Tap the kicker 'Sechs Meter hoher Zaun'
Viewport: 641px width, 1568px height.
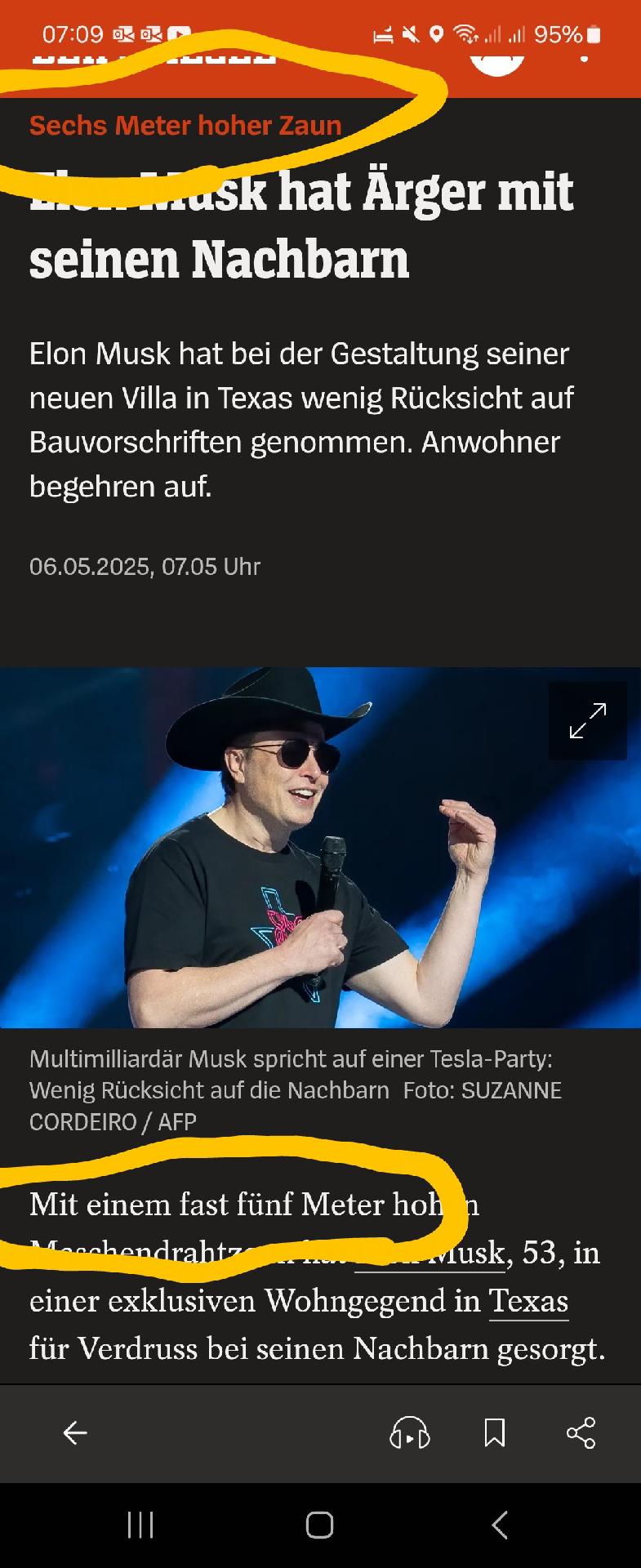185,126
